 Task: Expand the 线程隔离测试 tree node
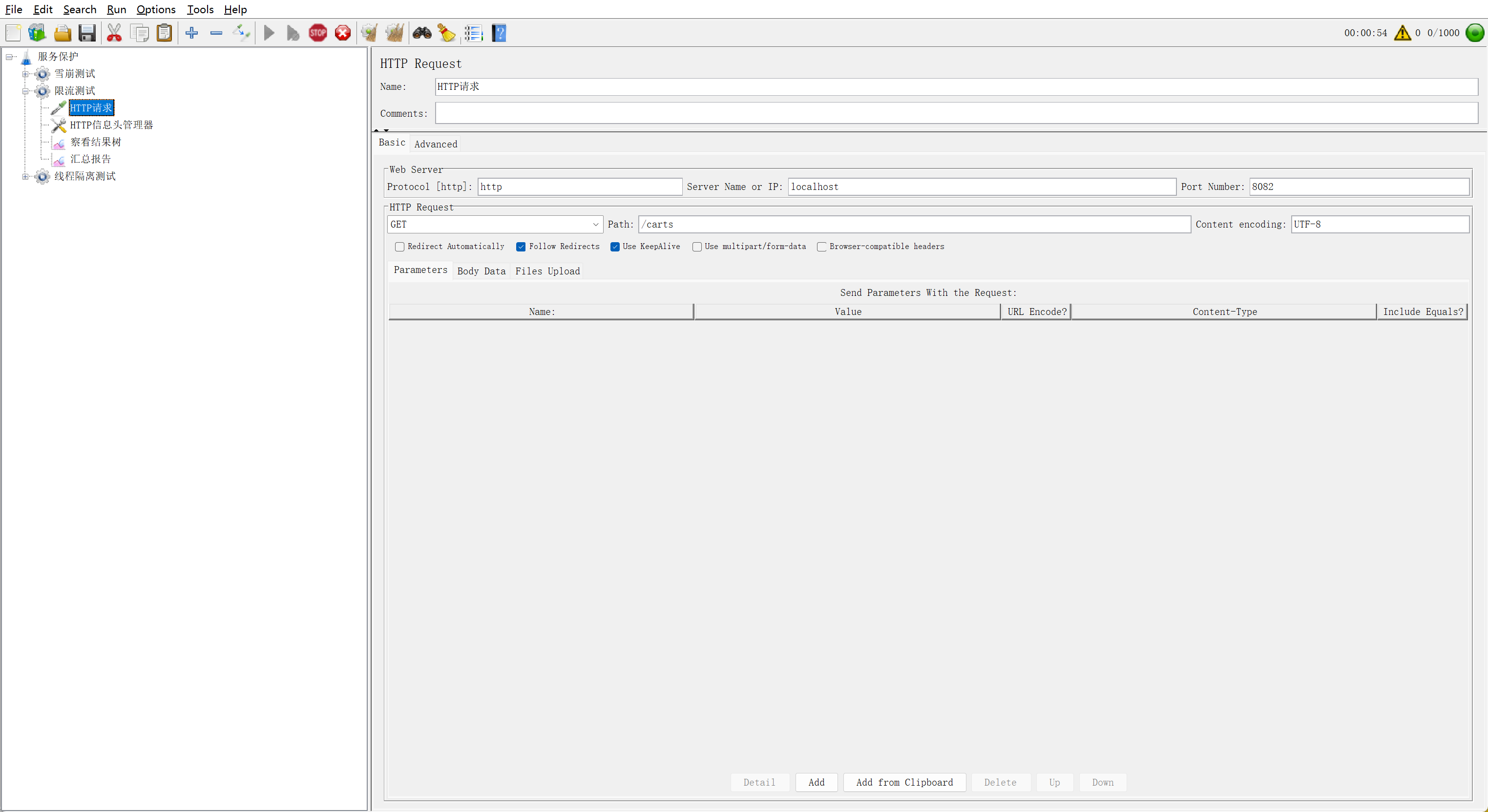(x=25, y=176)
